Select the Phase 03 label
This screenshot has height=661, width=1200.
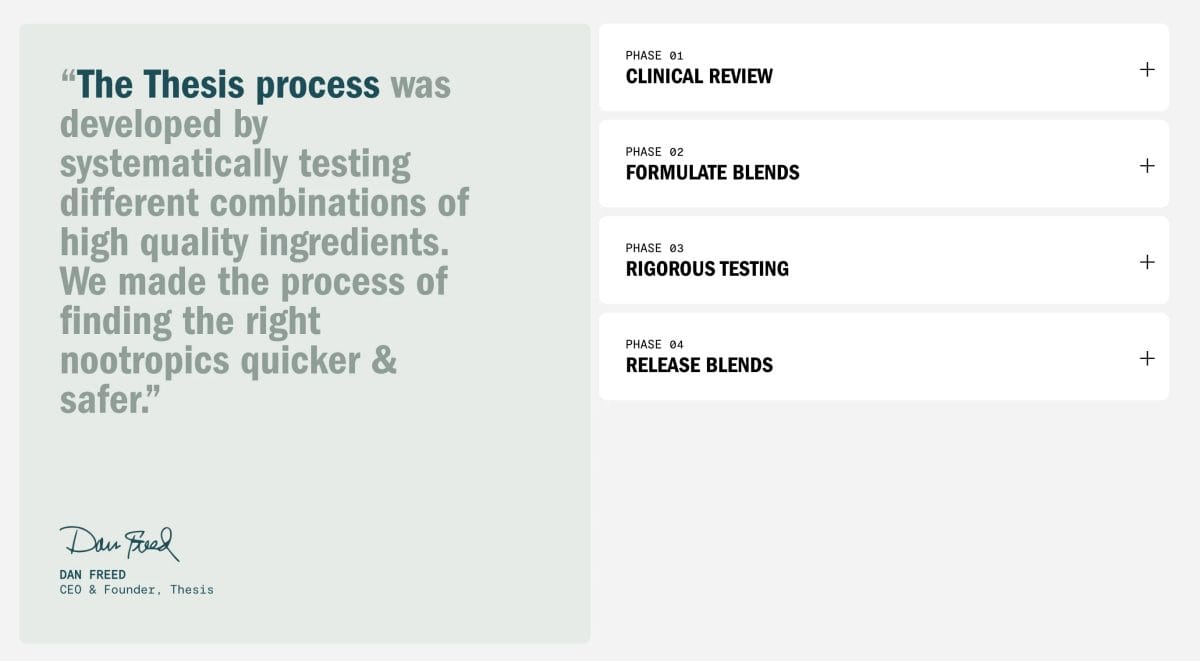coord(654,248)
